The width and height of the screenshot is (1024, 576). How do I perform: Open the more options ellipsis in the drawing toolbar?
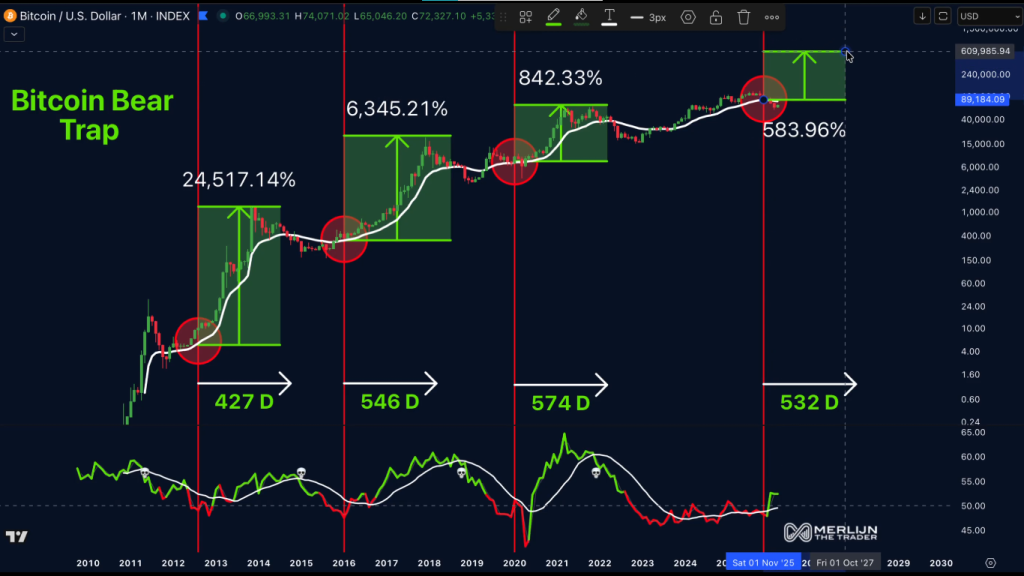point(772,17)
